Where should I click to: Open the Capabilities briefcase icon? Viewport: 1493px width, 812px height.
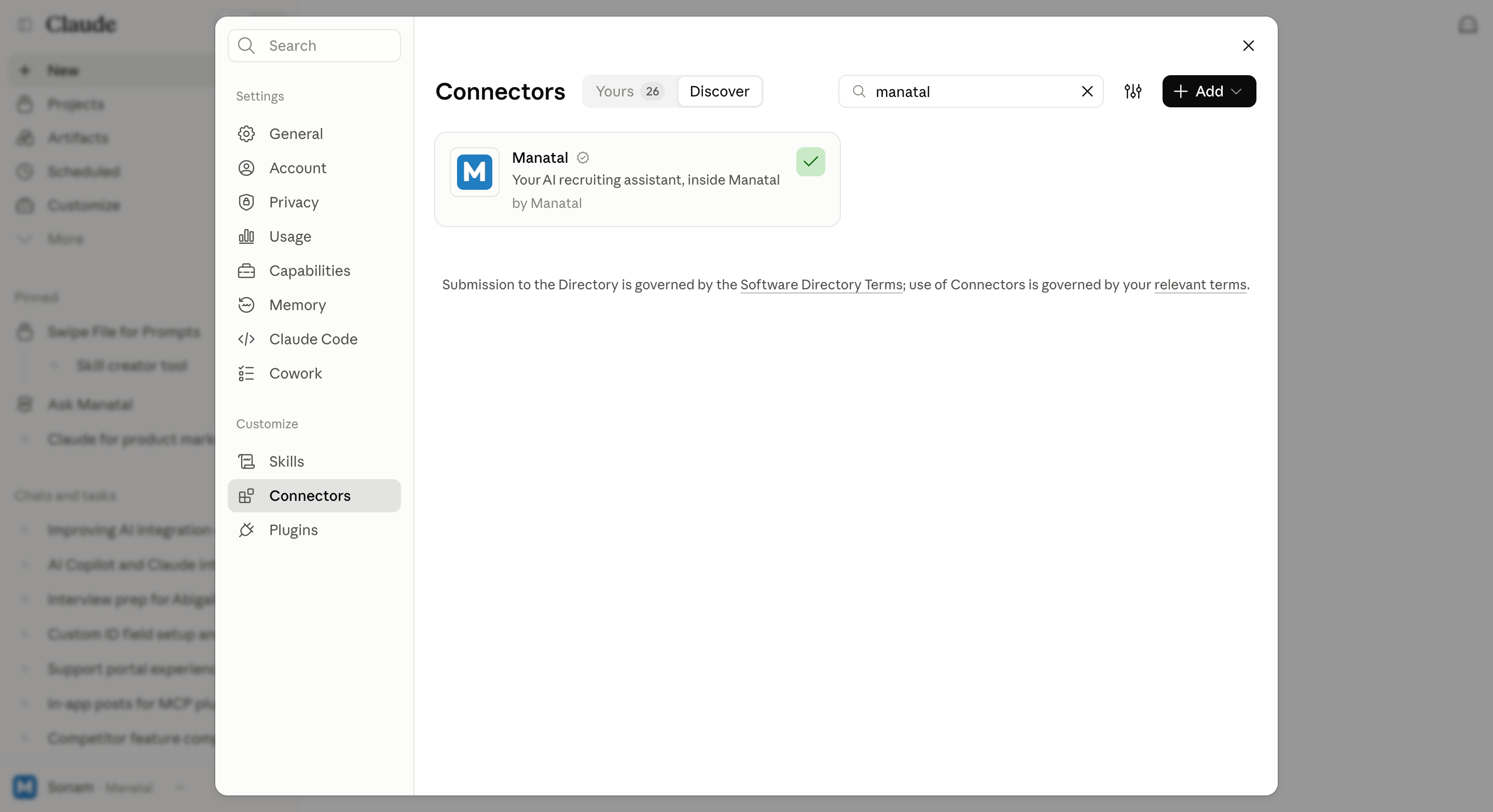(246, 271)
